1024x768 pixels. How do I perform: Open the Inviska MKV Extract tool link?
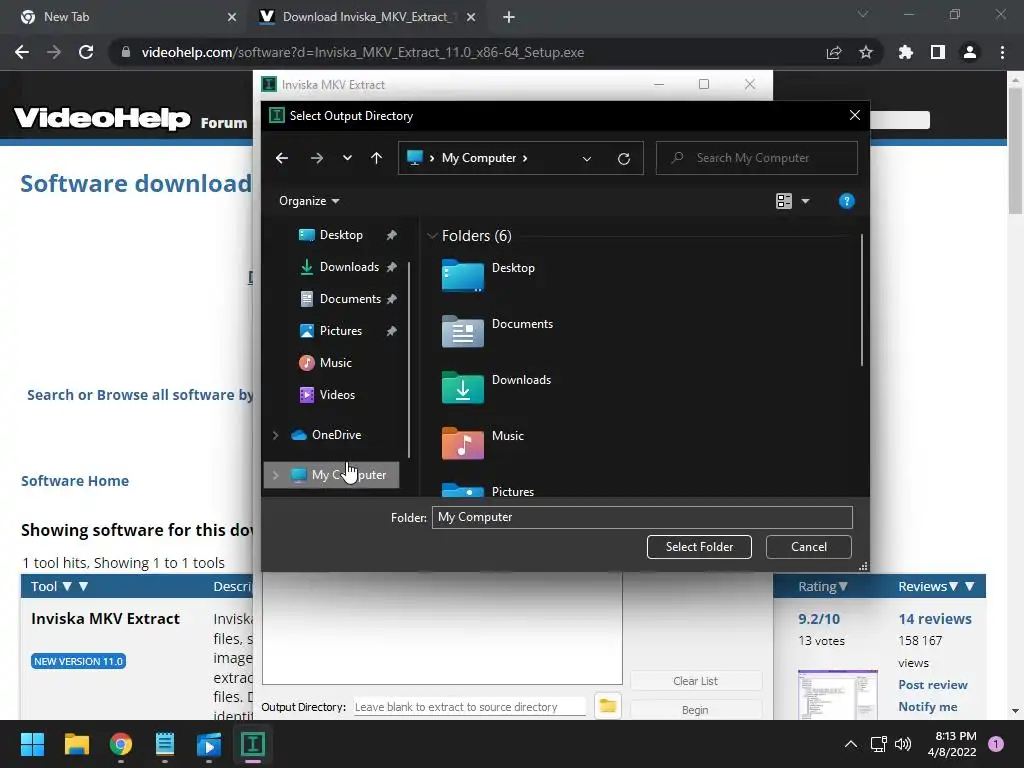tap(105, 619)
